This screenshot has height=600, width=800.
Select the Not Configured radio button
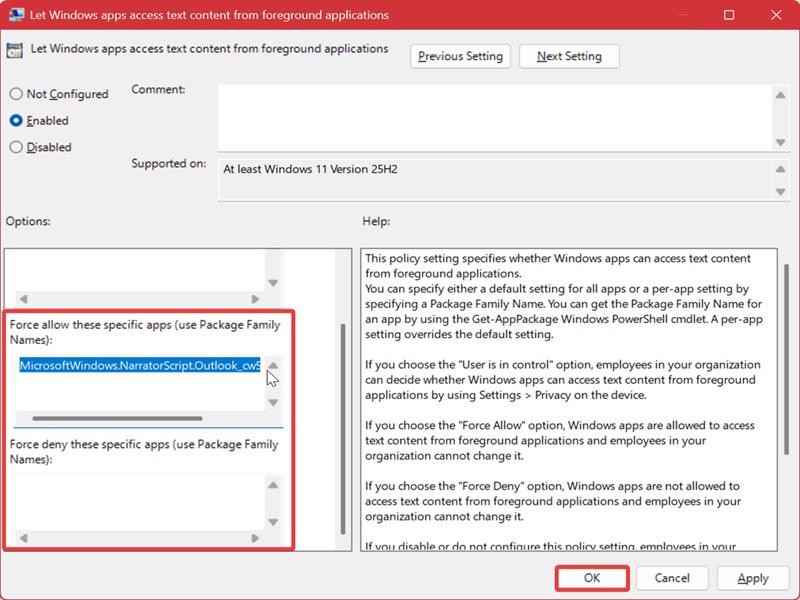tap(16, 94)
